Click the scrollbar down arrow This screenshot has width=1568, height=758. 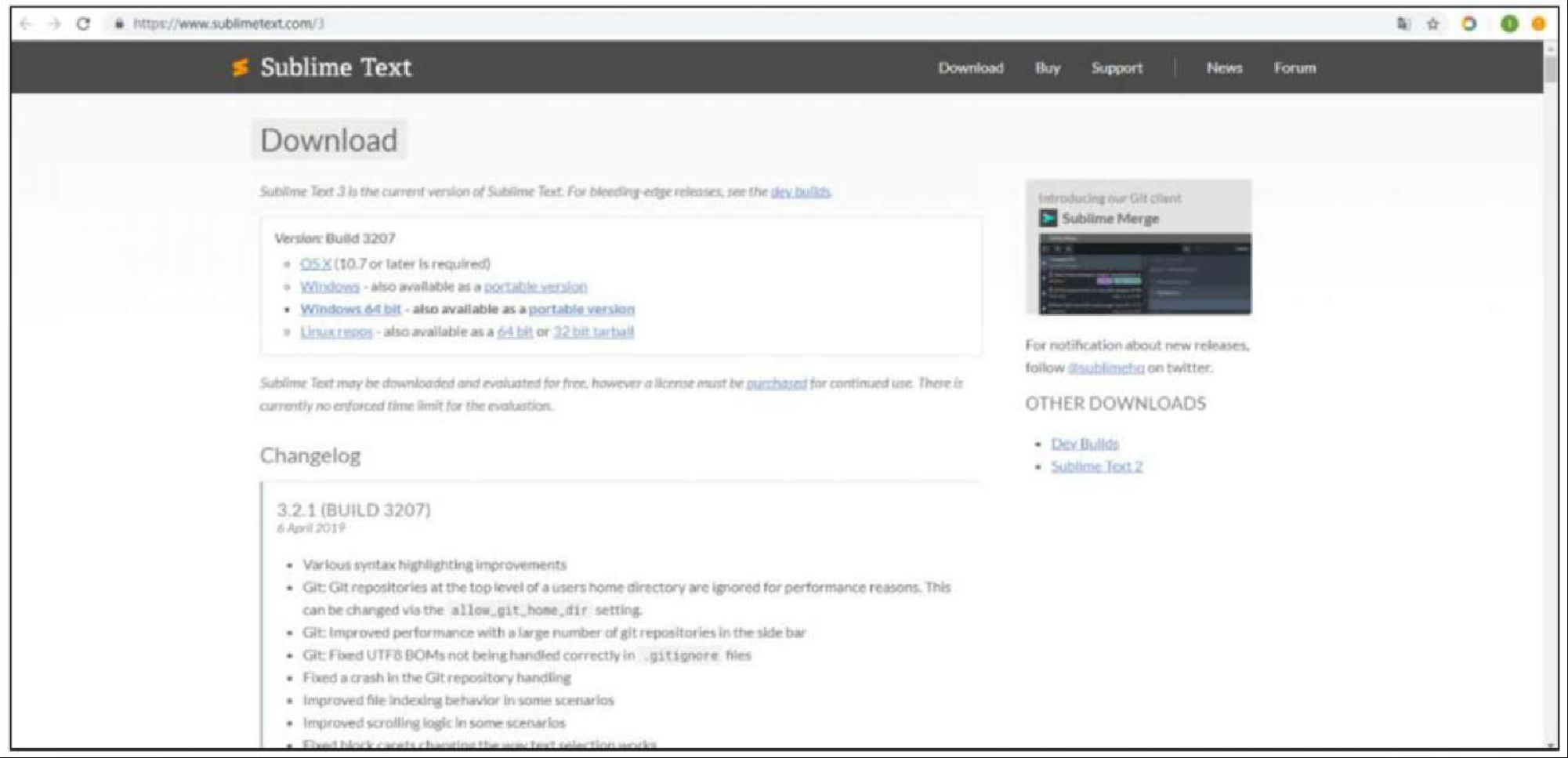pos(1551,745)
